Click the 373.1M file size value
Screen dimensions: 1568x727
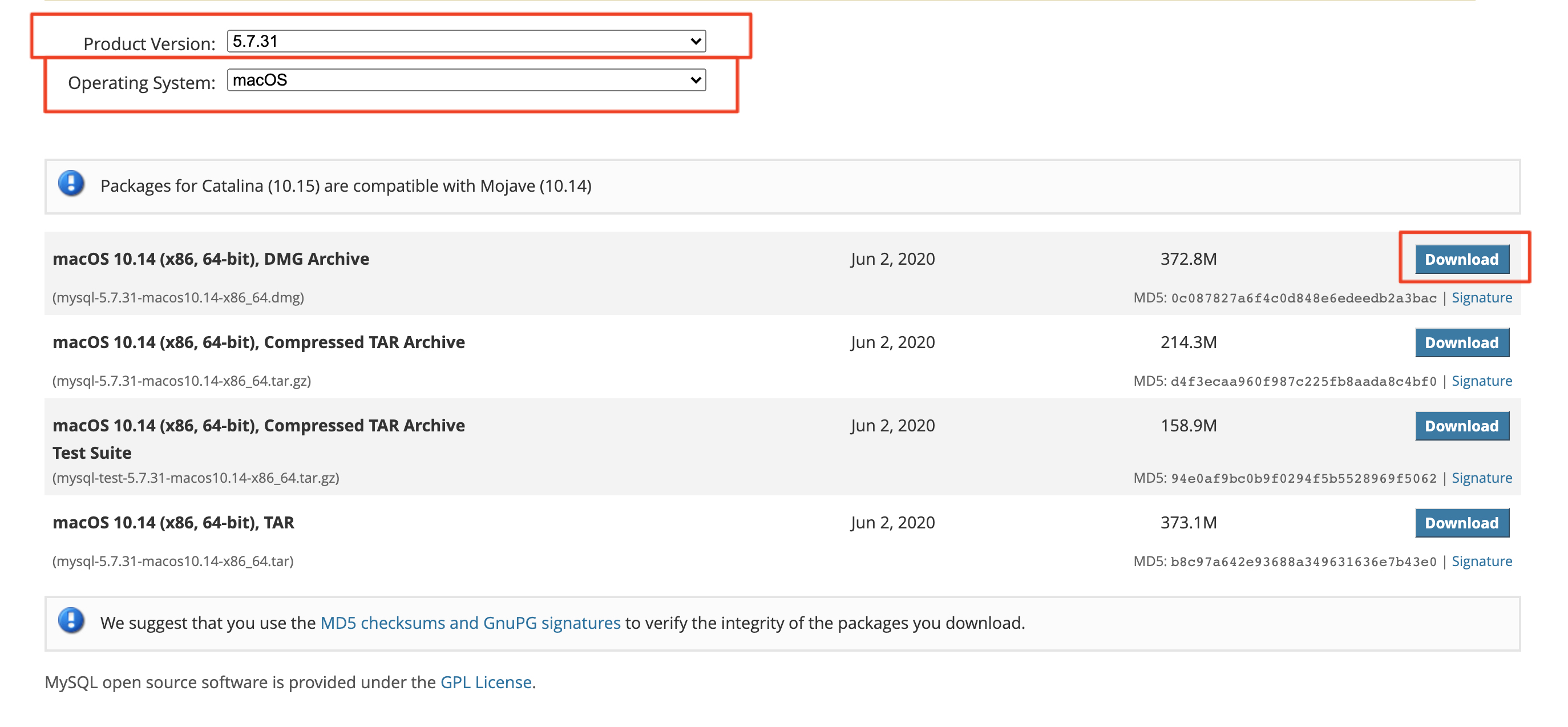(x=1188, y=522)
